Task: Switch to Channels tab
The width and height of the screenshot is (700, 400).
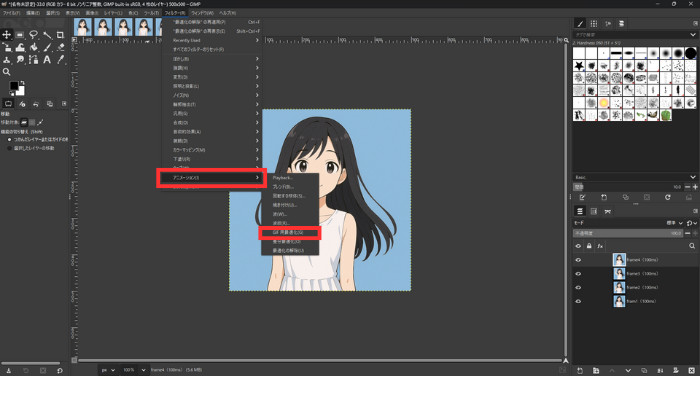Action: coord(594,212)
